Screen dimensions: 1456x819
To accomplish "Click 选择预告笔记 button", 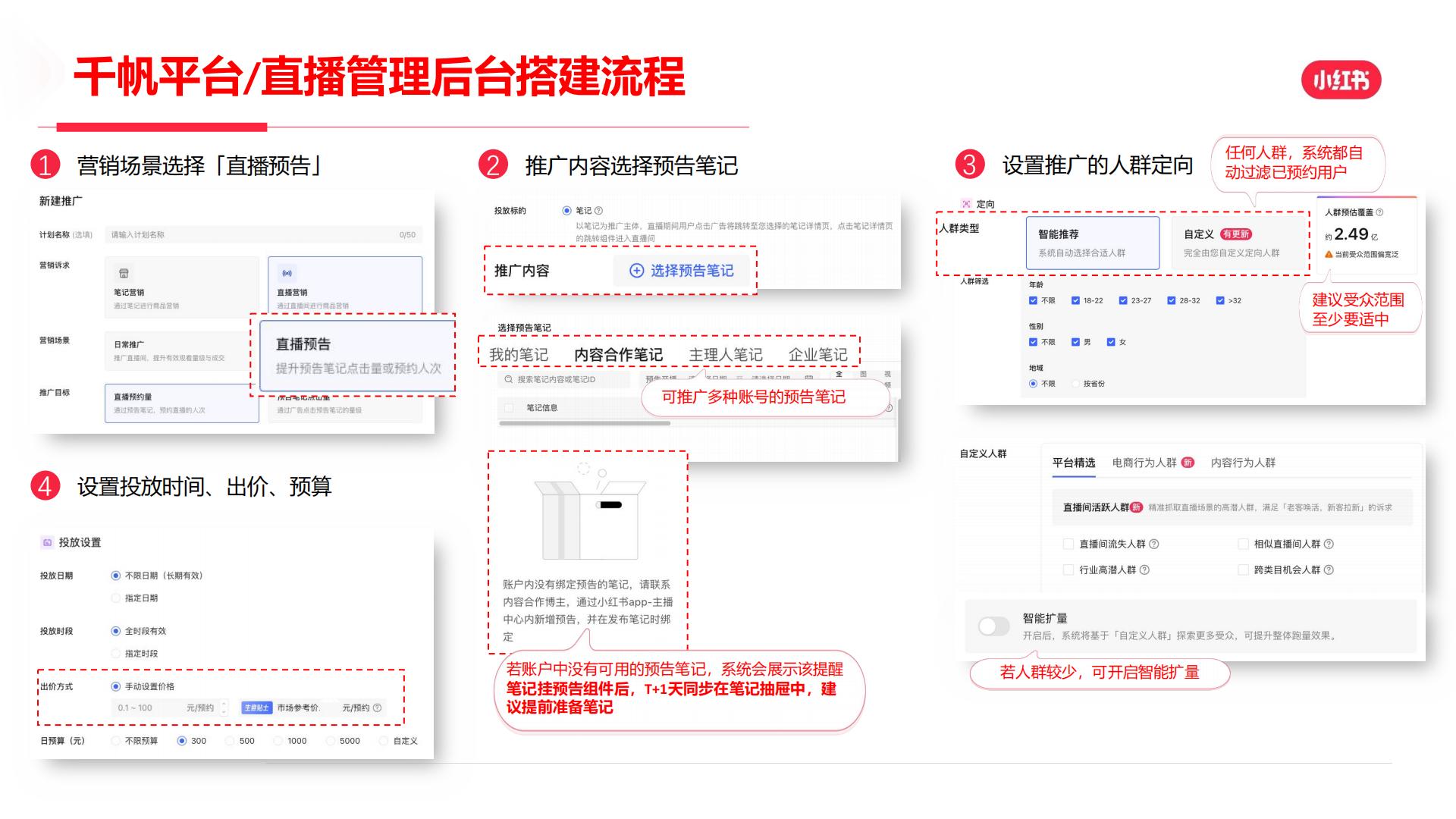I will pyautogui.click(x=682, y=271).
